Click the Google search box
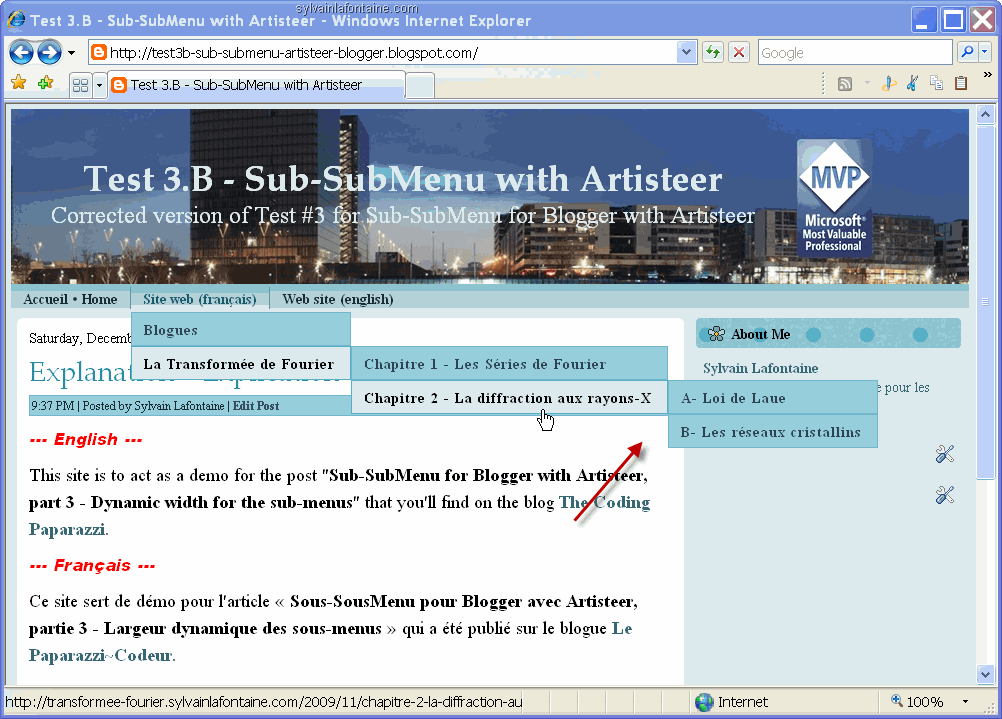Image resolution: width=1002 pixels, height=719 pixels. click(x=855, y=52)
